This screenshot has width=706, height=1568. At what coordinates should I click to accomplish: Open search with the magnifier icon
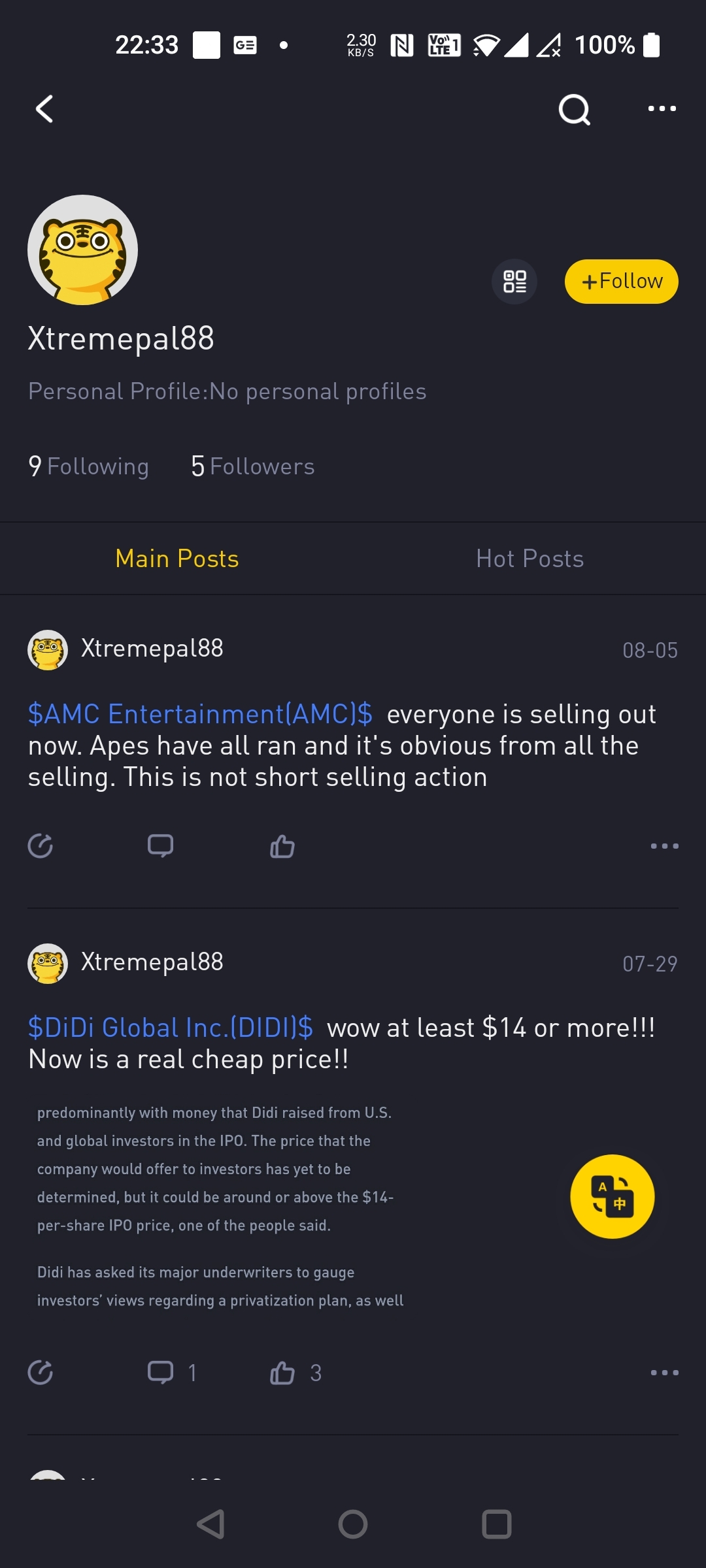(x=574, y=109)
